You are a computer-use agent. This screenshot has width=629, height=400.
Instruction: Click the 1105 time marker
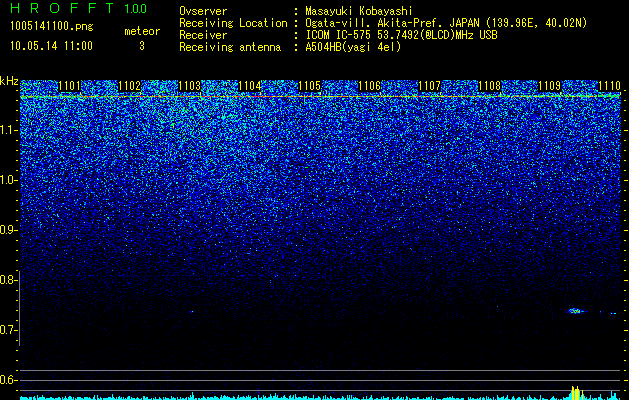[x=310, y=86]
